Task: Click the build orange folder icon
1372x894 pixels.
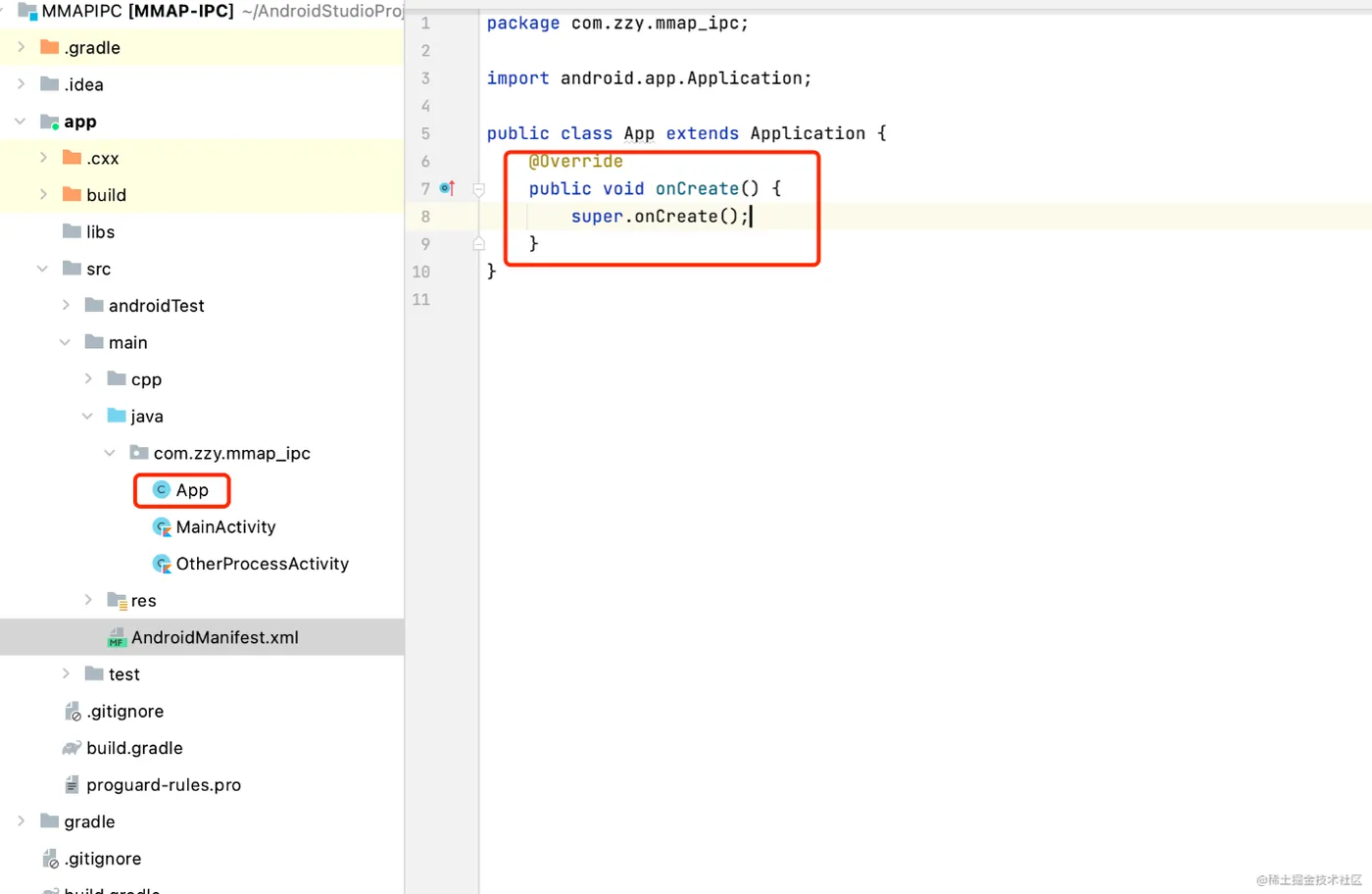Action: (72, 195)
